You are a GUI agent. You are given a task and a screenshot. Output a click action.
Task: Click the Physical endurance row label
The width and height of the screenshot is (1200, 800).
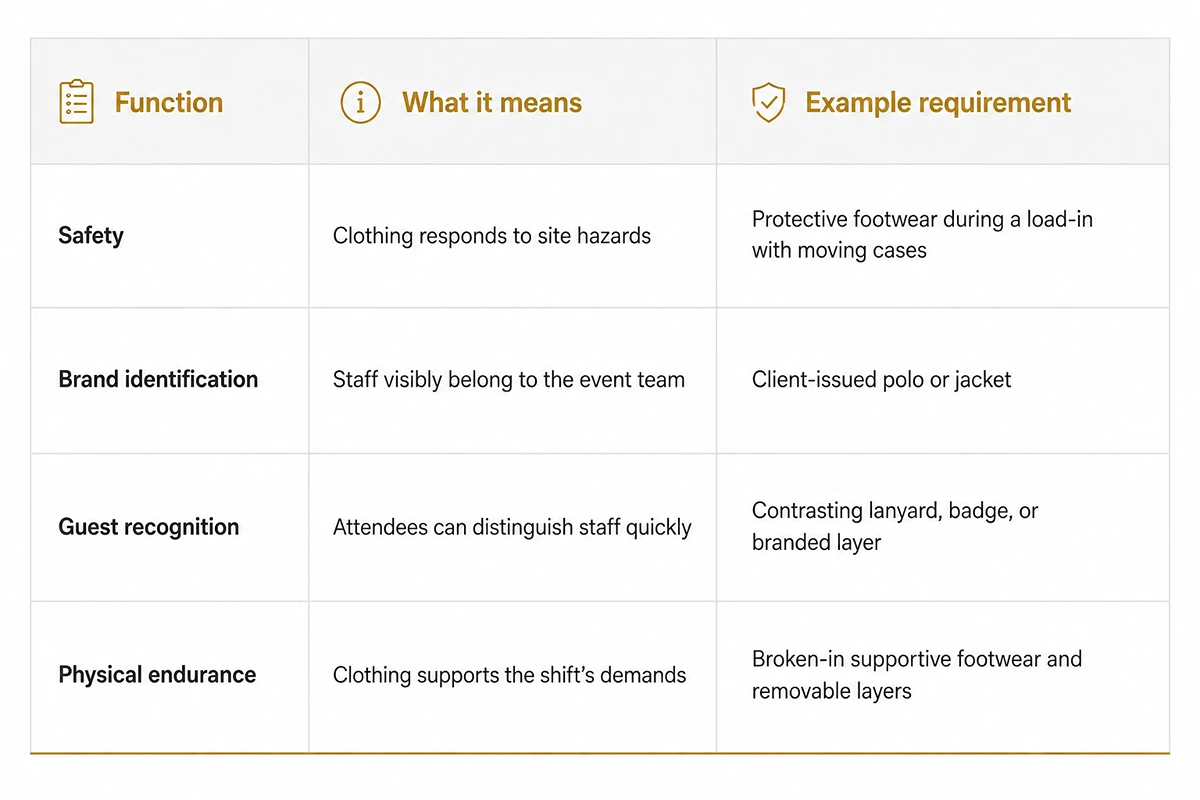point(157,674)
